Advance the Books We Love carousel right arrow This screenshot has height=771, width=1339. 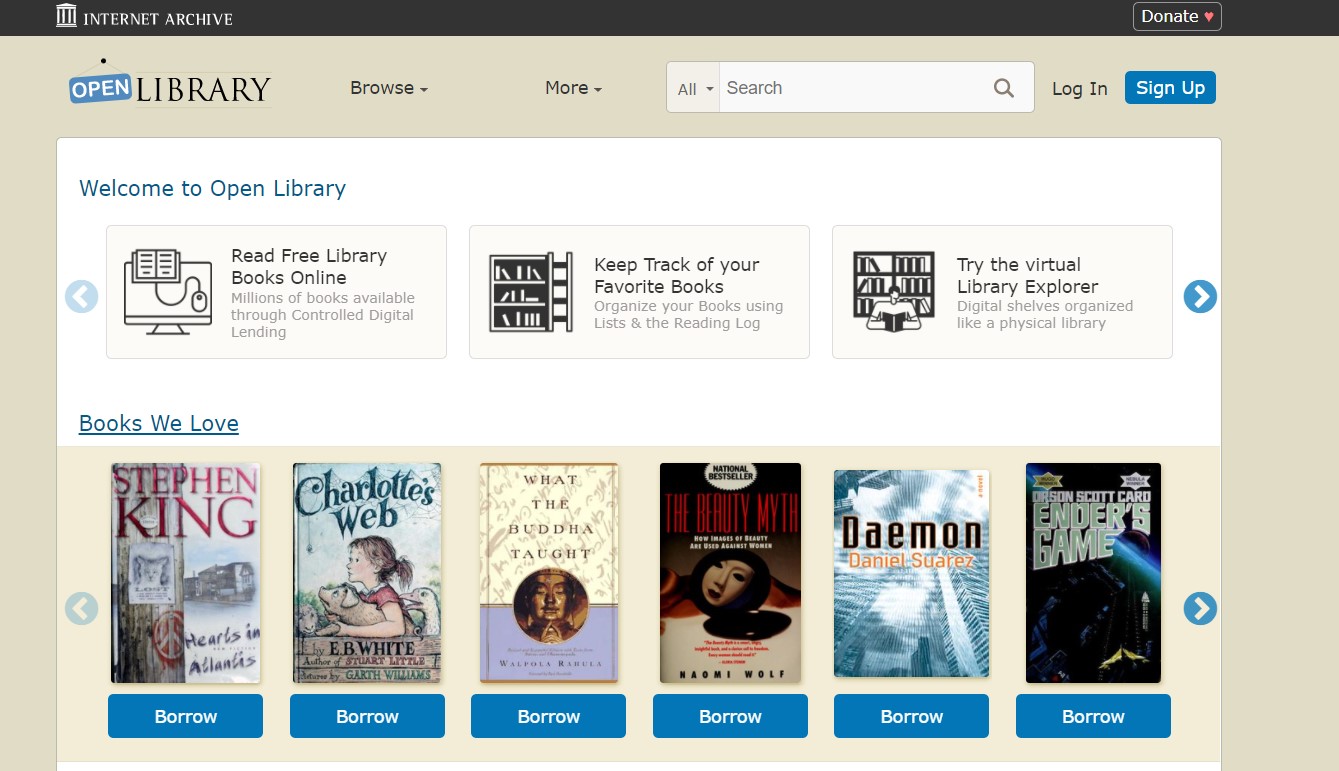[x=1200, y=608]
